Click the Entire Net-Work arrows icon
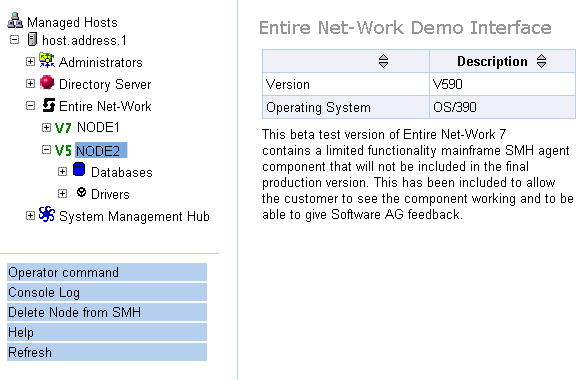 point(48,105)
